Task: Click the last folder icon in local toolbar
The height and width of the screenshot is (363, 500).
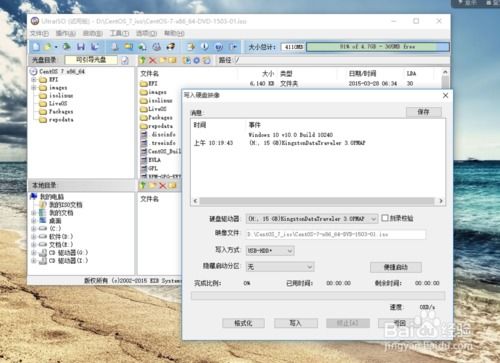Action: (x=172, y=186)
